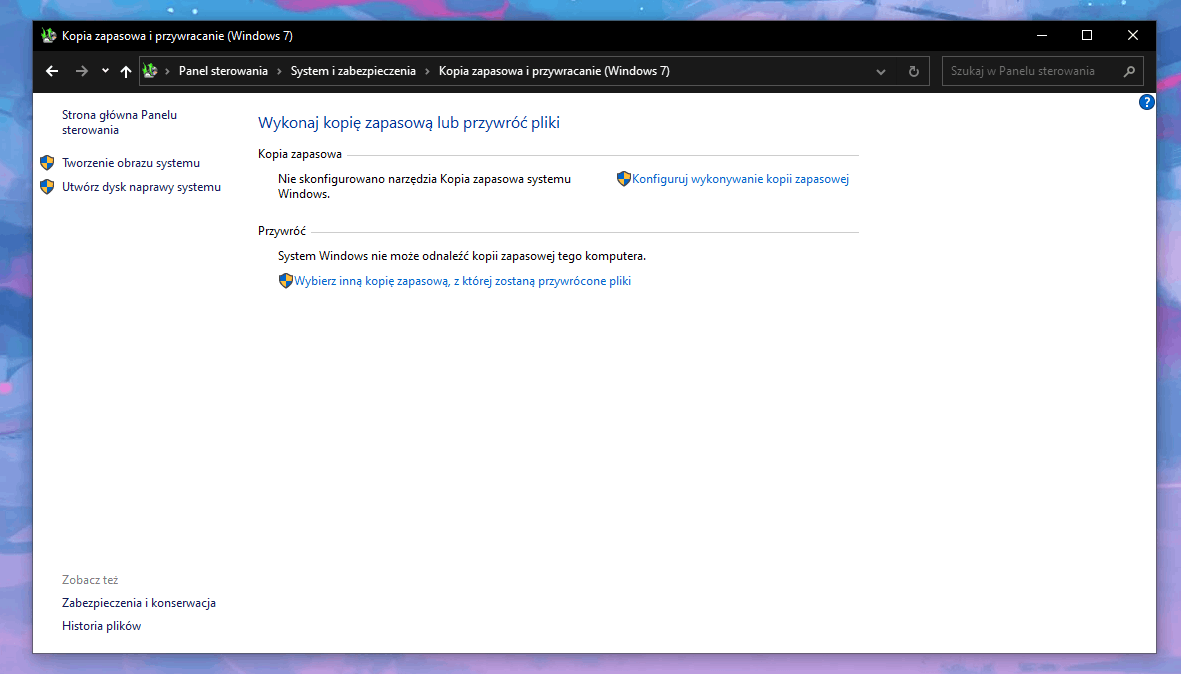Click shield icon beside Utwórz dysk naprawy
The width and height of the screenshot is (1181, 674).
coord(47,187)
